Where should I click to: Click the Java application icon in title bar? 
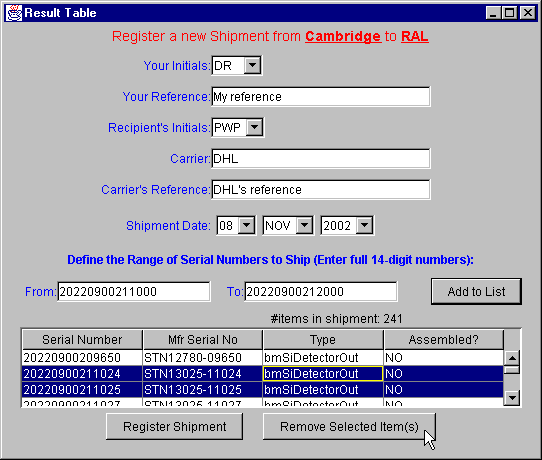click(14, 13)
